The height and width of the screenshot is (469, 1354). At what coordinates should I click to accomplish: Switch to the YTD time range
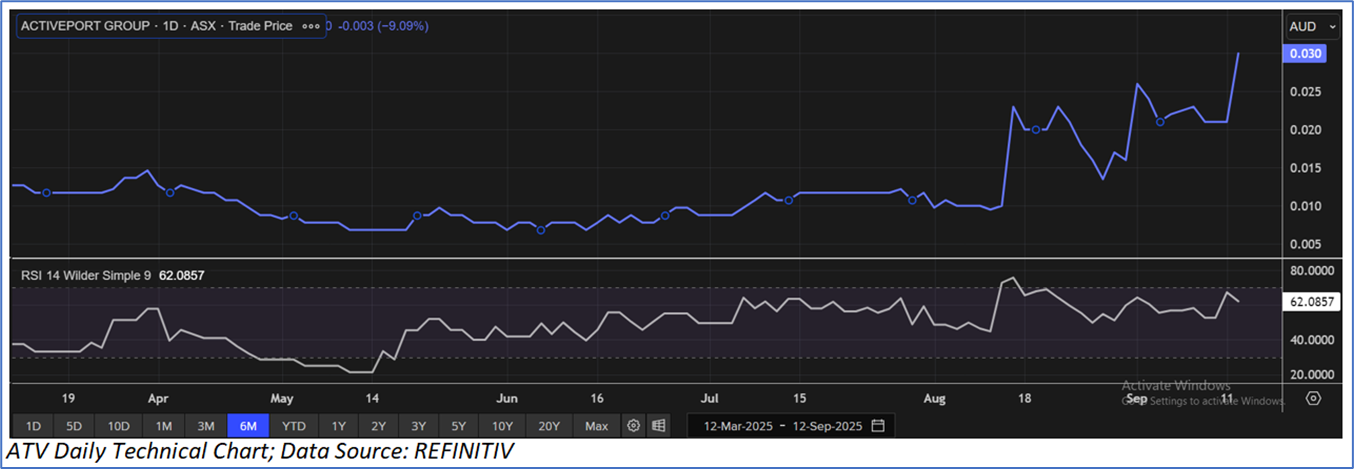[294, 426]
